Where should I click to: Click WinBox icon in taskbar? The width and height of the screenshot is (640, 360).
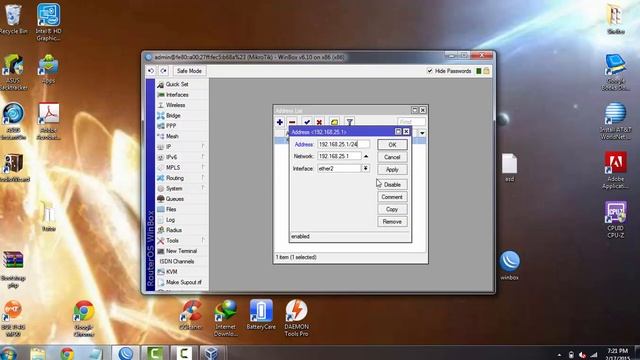(126, 353)
